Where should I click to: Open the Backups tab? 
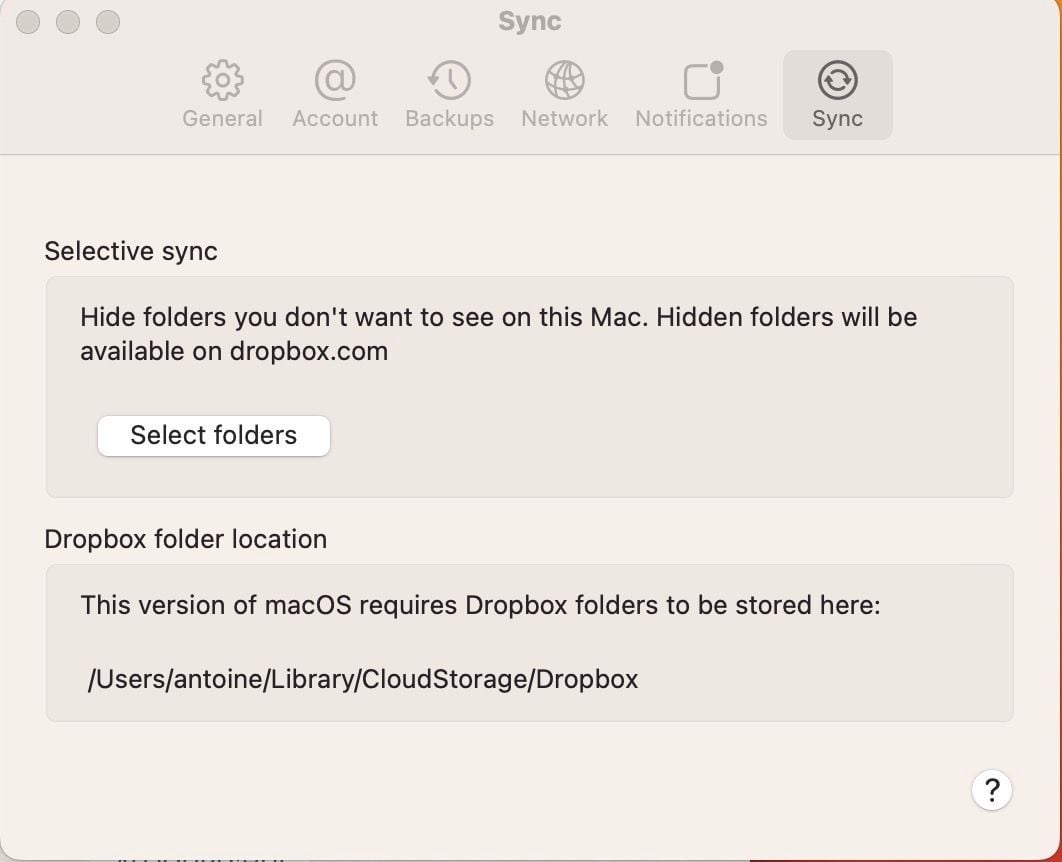point(449,95)
